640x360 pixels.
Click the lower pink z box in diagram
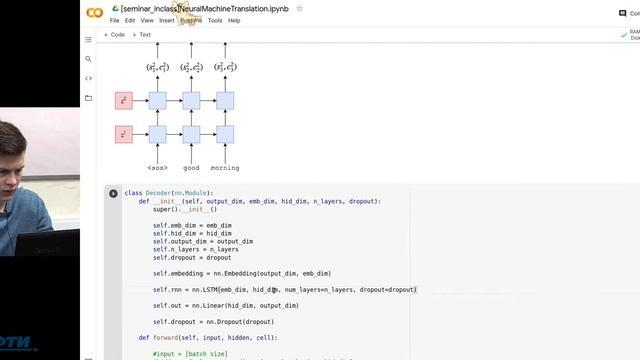click(x=124, y=134)
